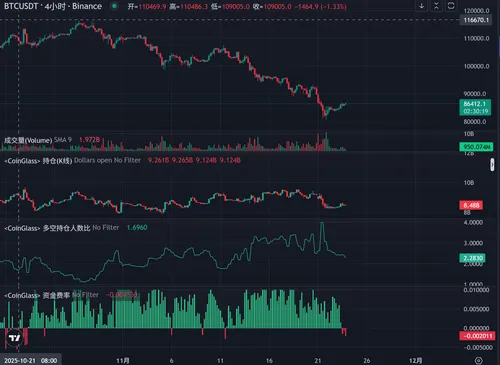Click the 120000.0 price axis label
The width and height of the screenshot is (500, 365).
pyautogui.click(x=476, y=11)
